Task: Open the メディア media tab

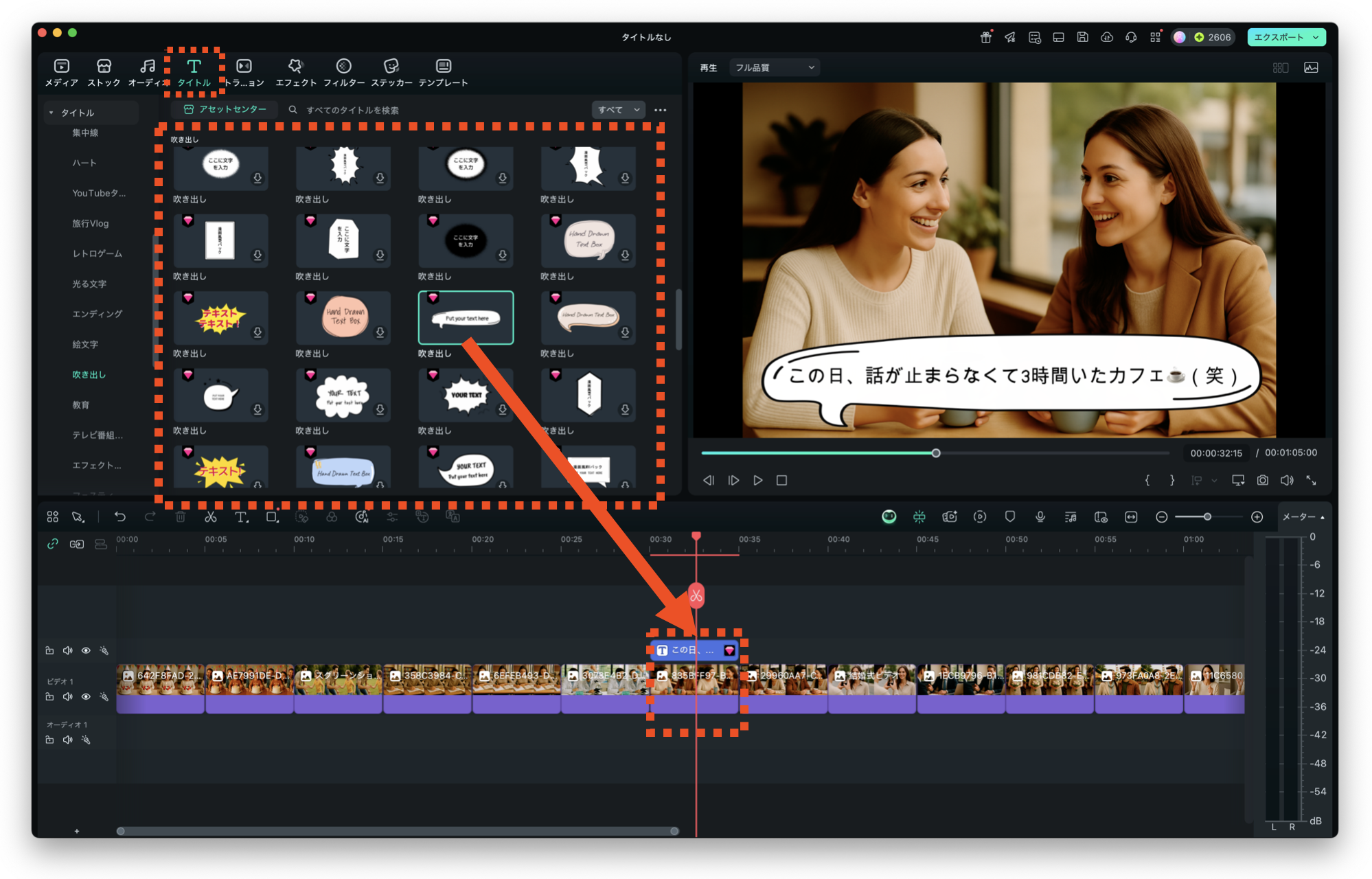Action: [x=62, y=72]
